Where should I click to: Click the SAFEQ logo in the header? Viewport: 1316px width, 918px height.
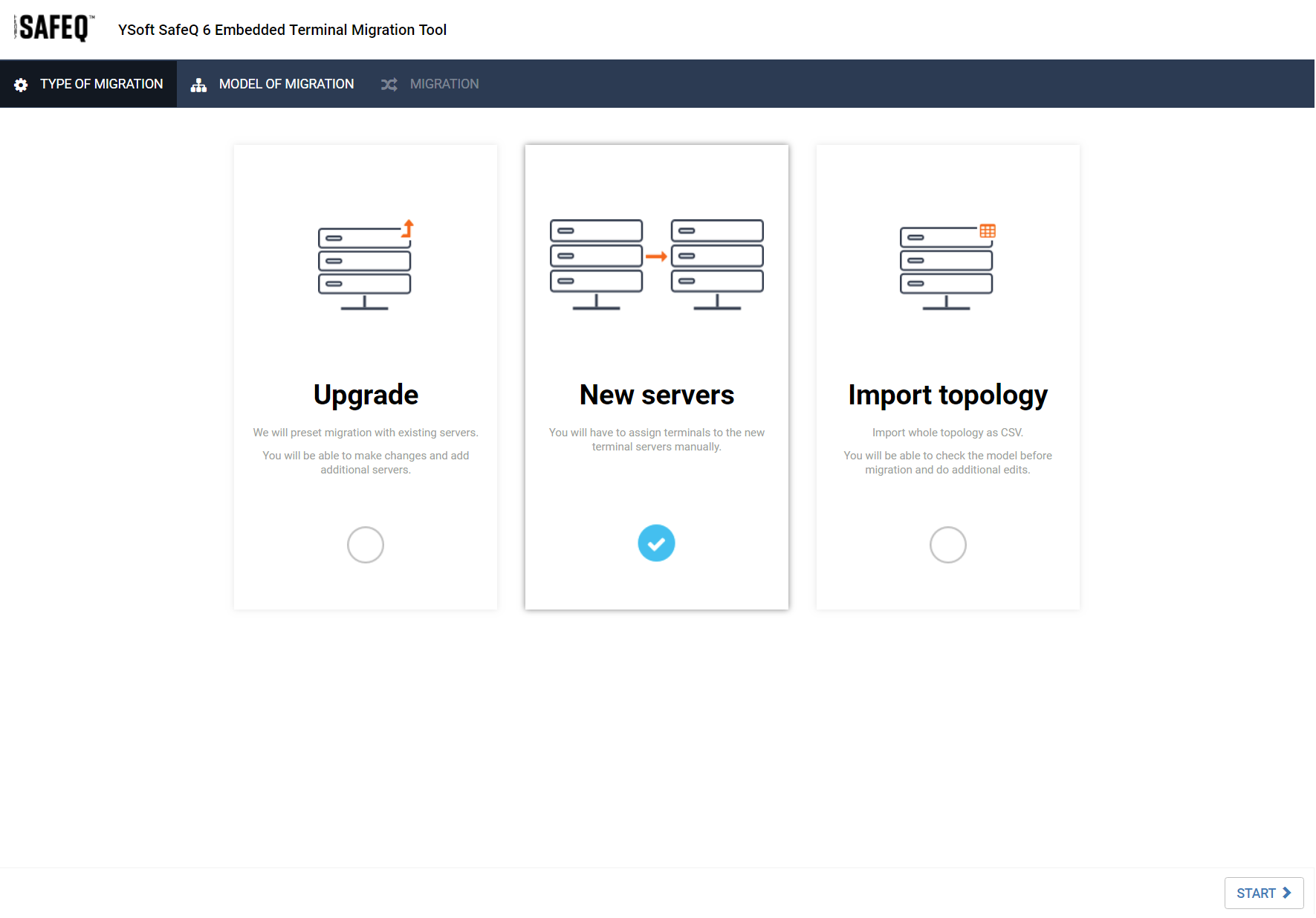coord(54,28)
